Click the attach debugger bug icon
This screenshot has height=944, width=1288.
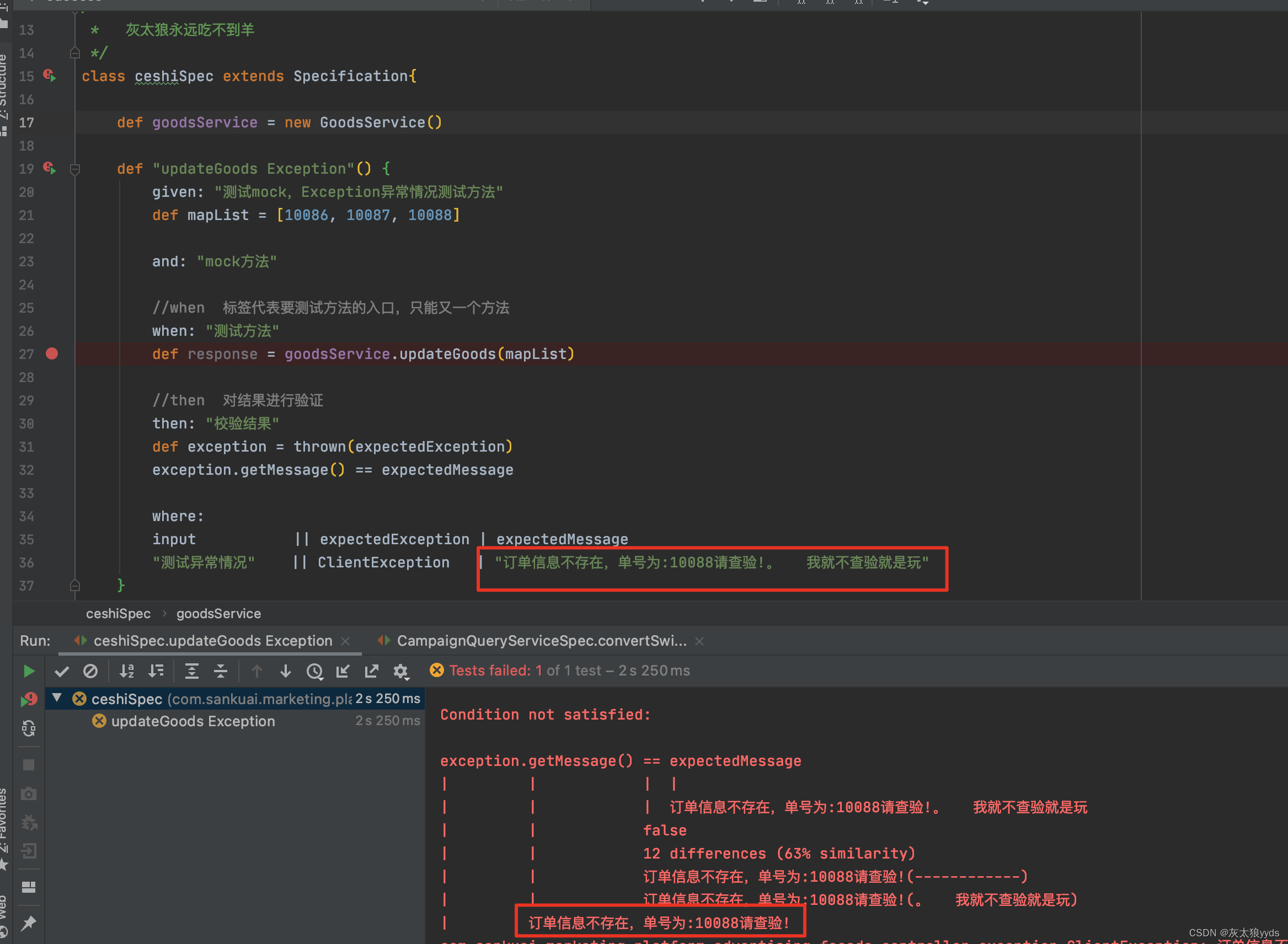[29, 823]
